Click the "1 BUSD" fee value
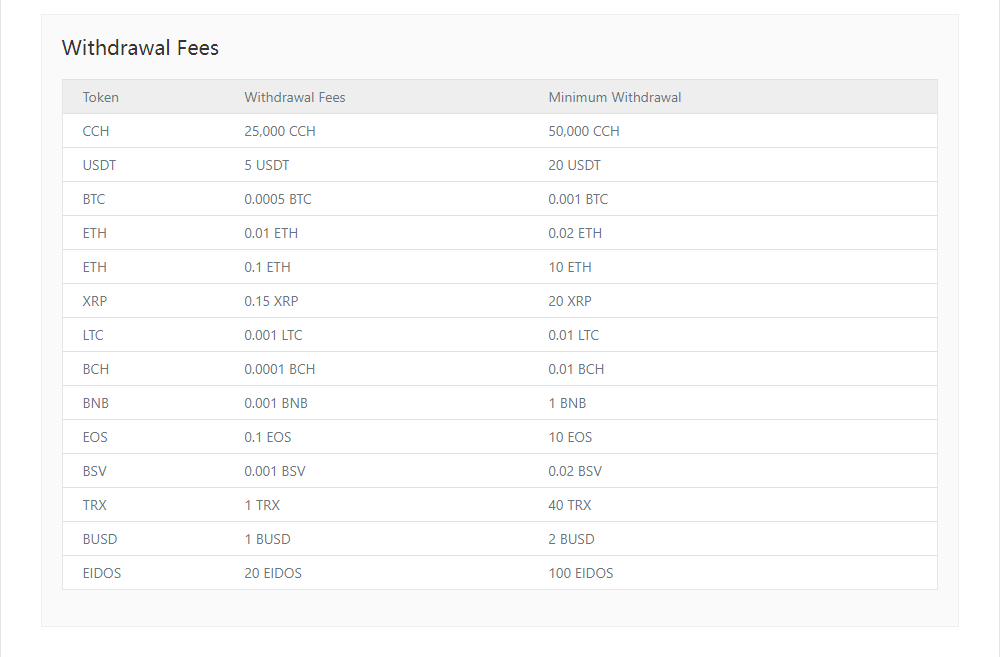This screenshot has height=657, width=1005. (x=267, y=539)
